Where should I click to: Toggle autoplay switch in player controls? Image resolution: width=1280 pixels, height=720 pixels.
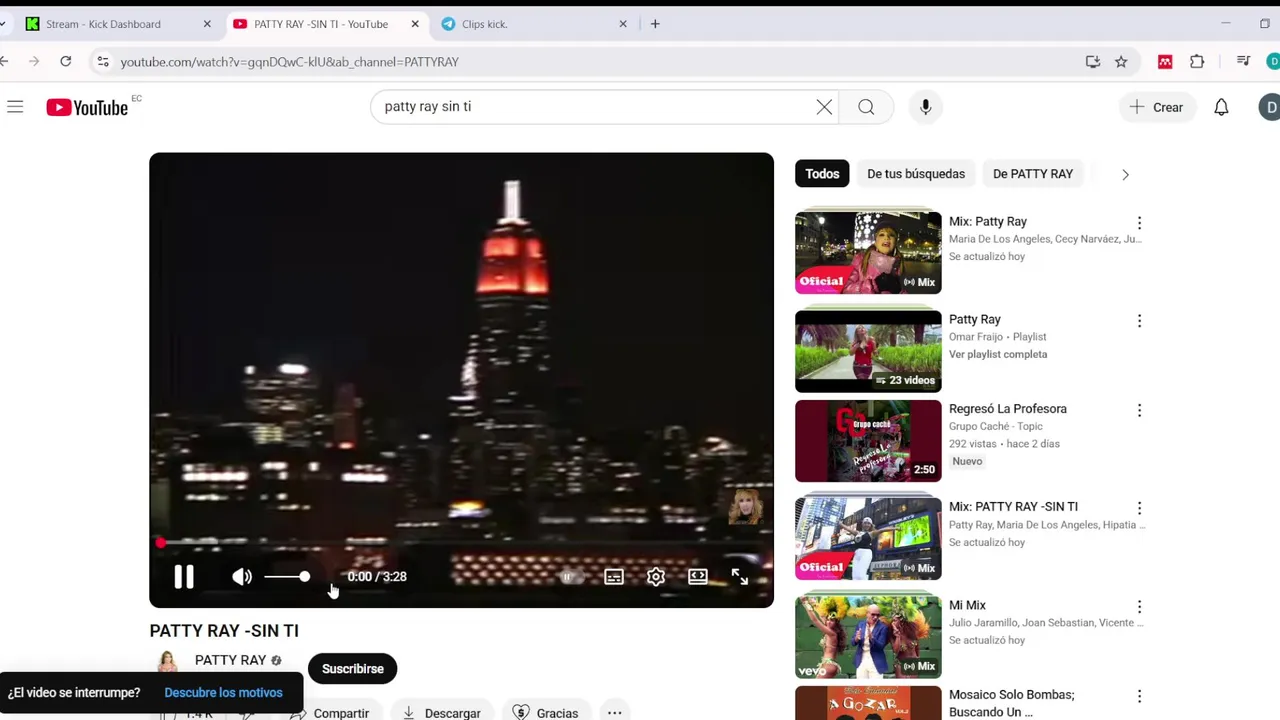tap(570, 577)
